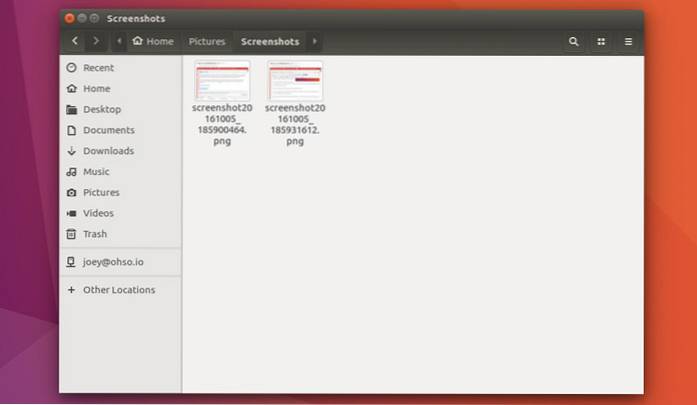The width and height of the screenshot is (697, 405).
Task: Open Music in the sidebar
Action: pos(96,172)
